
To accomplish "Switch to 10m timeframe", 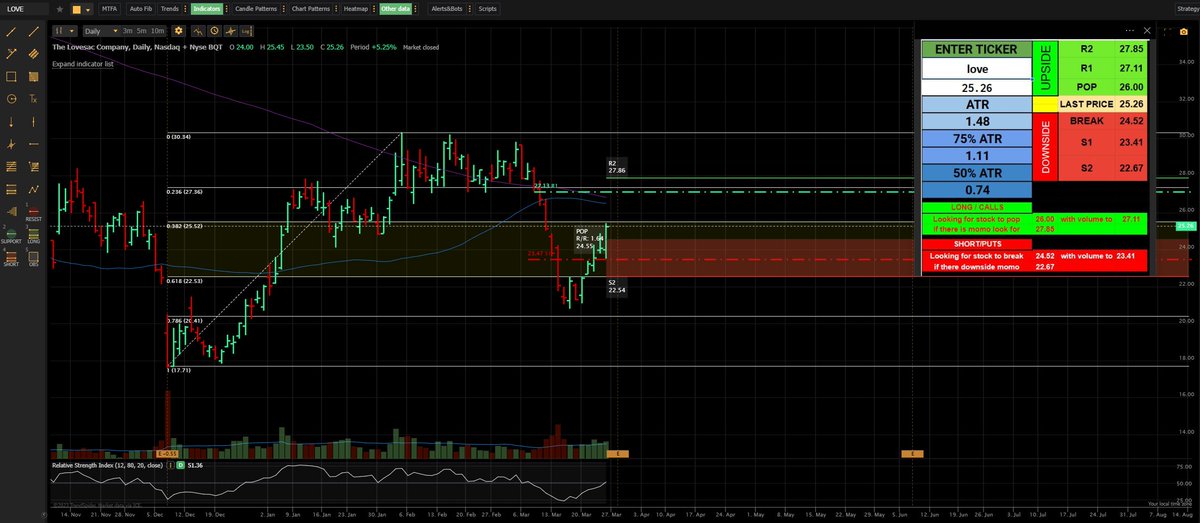I will (157, 31).
